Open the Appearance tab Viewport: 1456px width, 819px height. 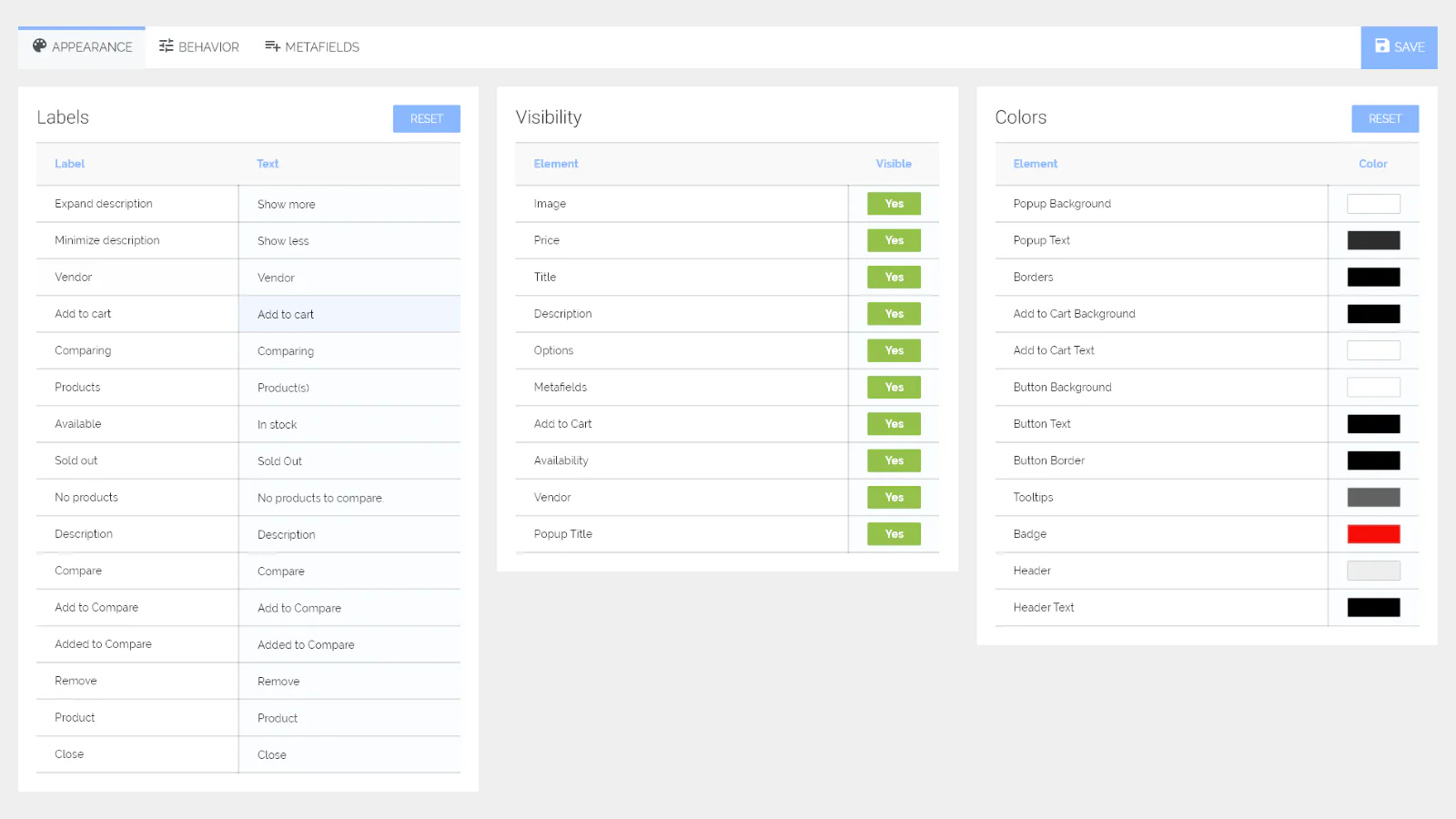pyautogui.click(x=82, y=47)
